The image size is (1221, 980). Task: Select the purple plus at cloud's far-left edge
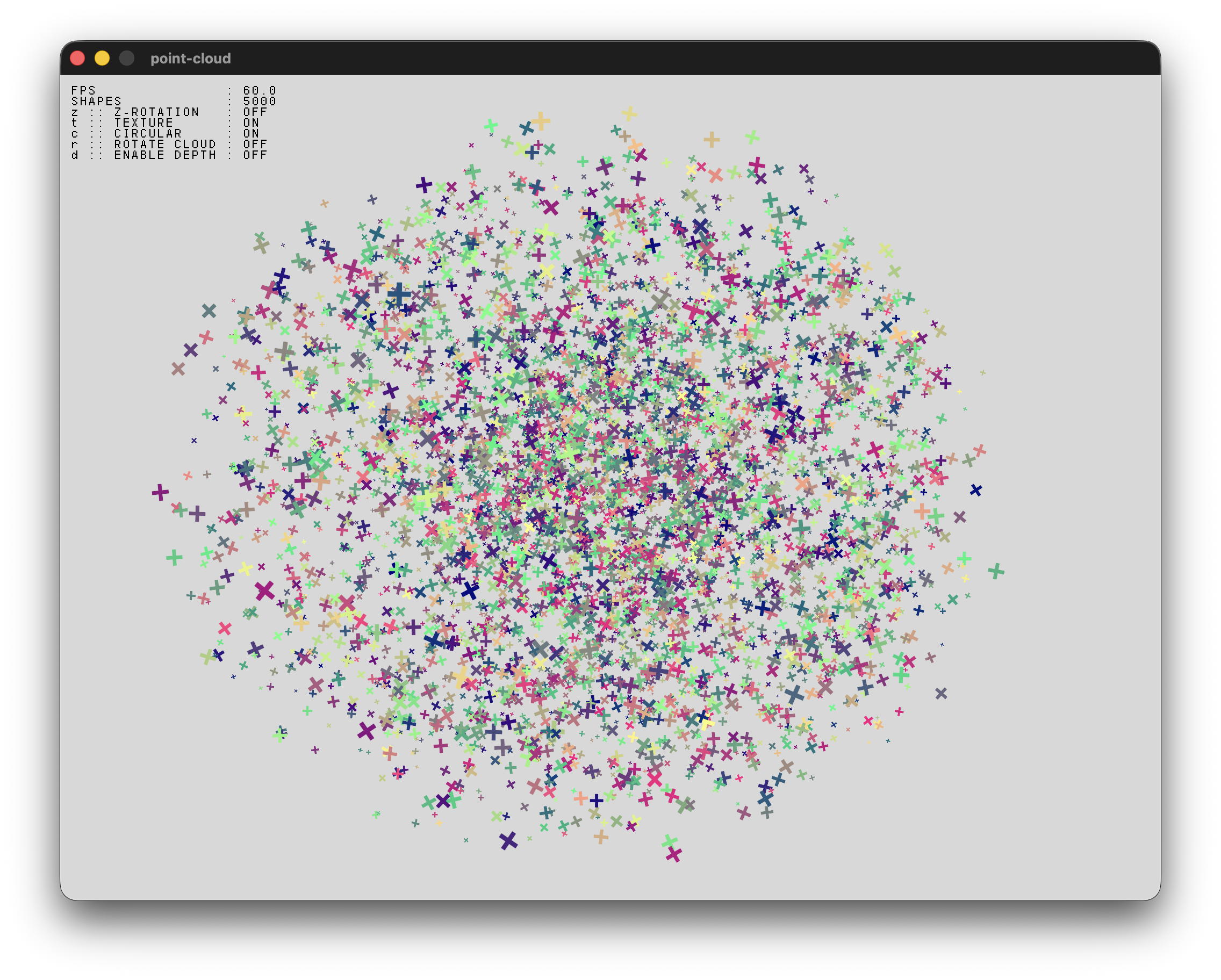point(160,492)
